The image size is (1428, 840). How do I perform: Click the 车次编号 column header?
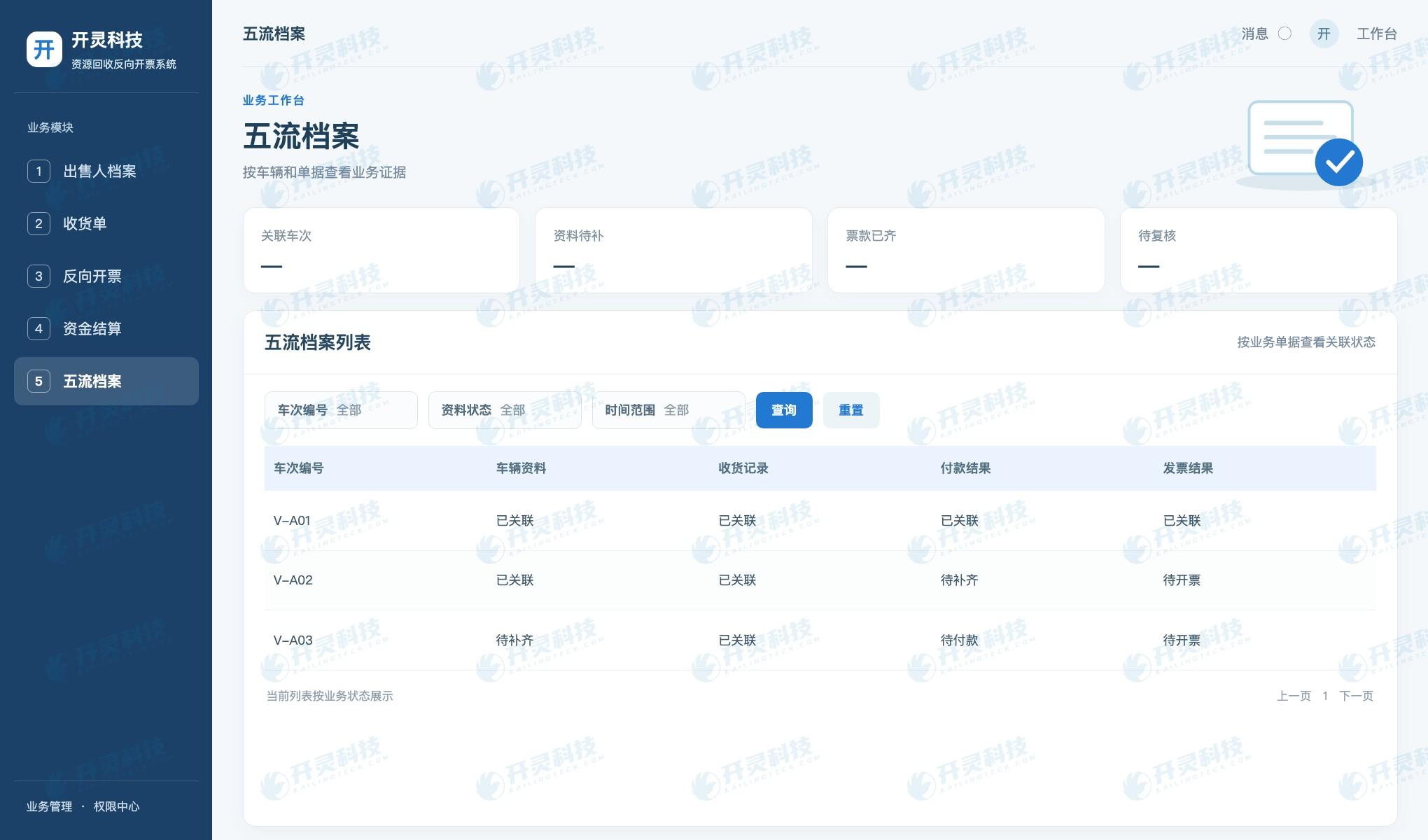(x=299, y=468)
